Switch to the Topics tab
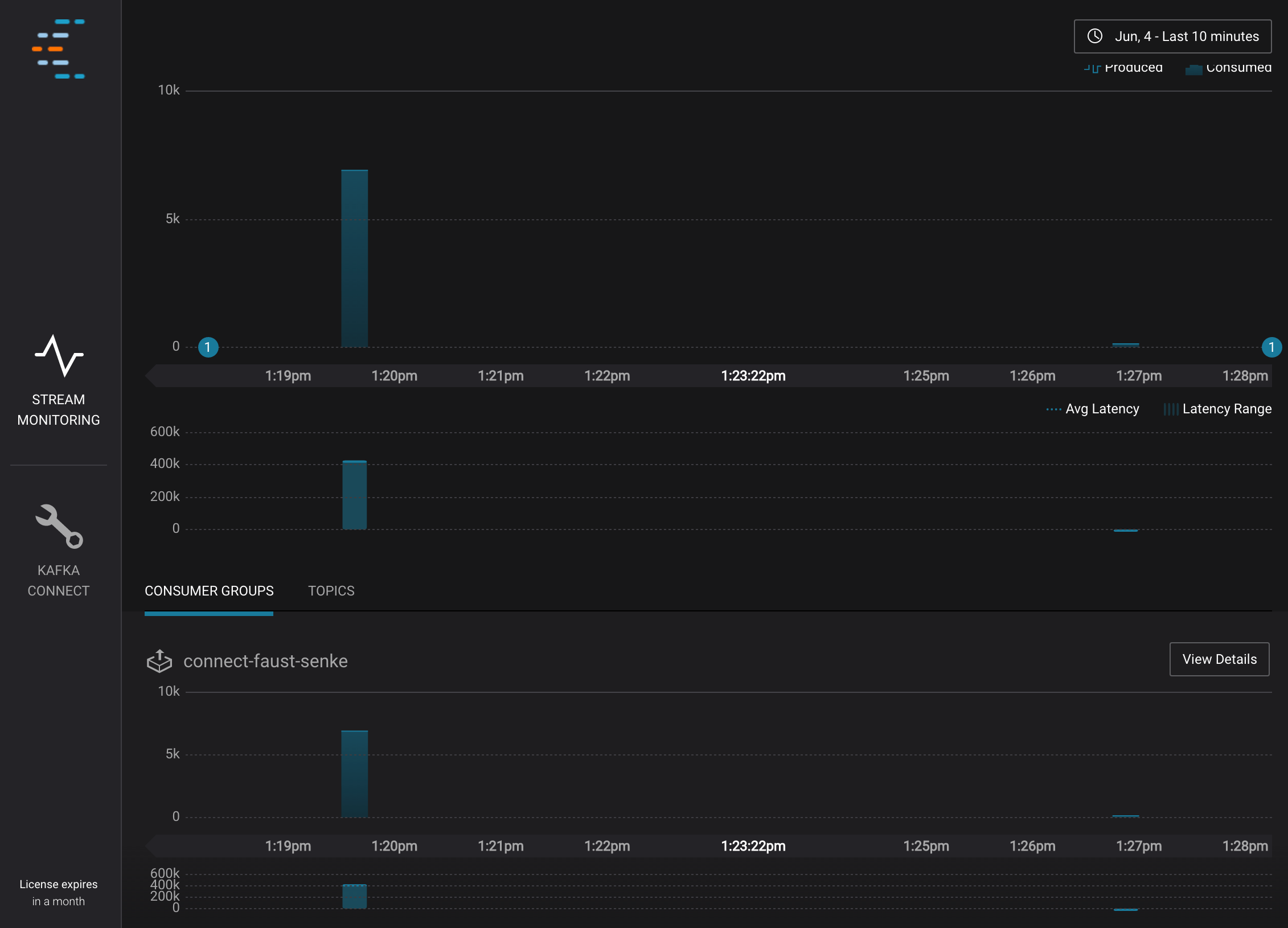The height and width of the screenshot is (928, 1288). (x=331, y=591)
